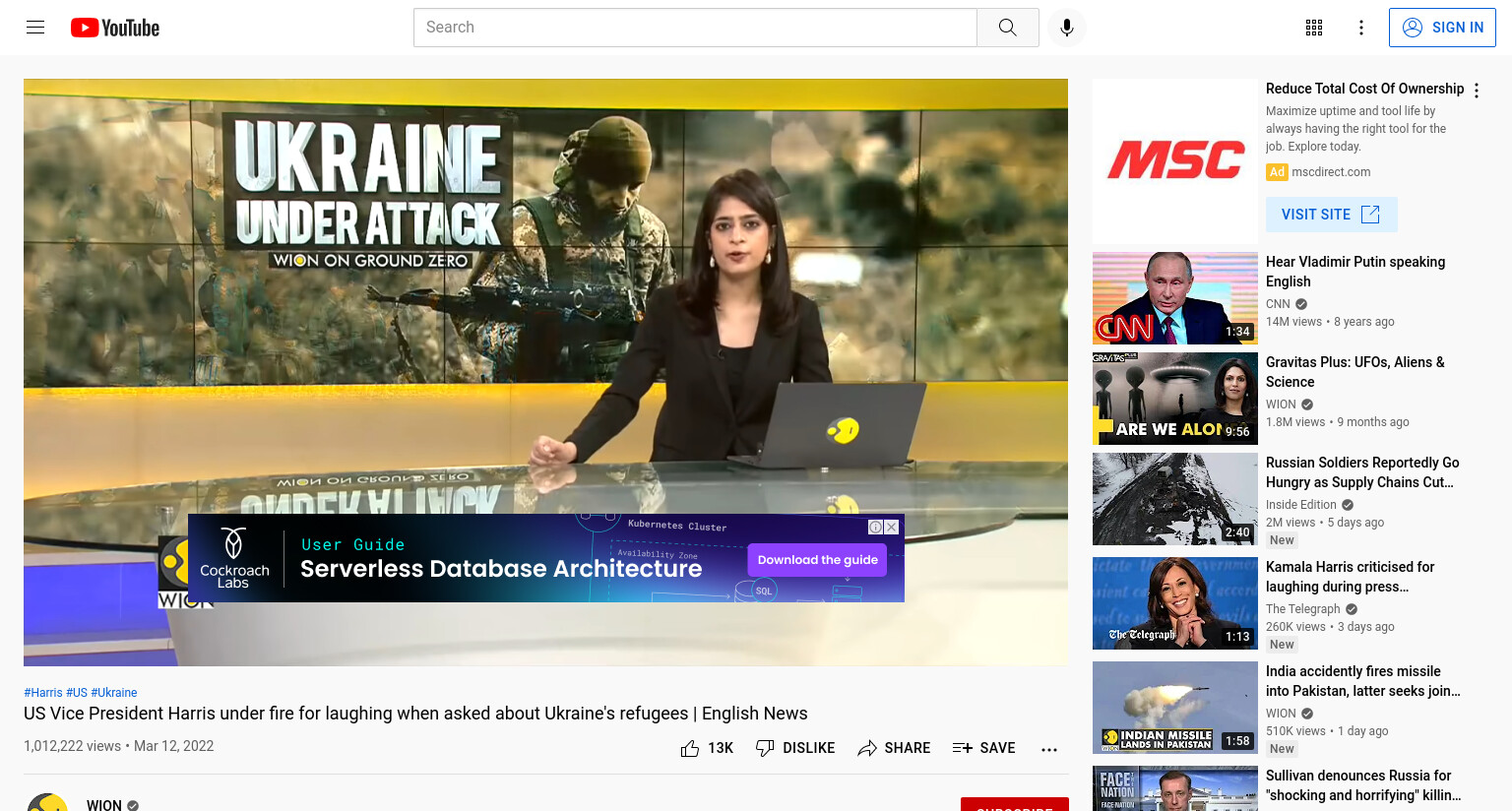This screenshot has height=811, width=1512.
Task: Open CNN channel name
Action: [1278, 304]
